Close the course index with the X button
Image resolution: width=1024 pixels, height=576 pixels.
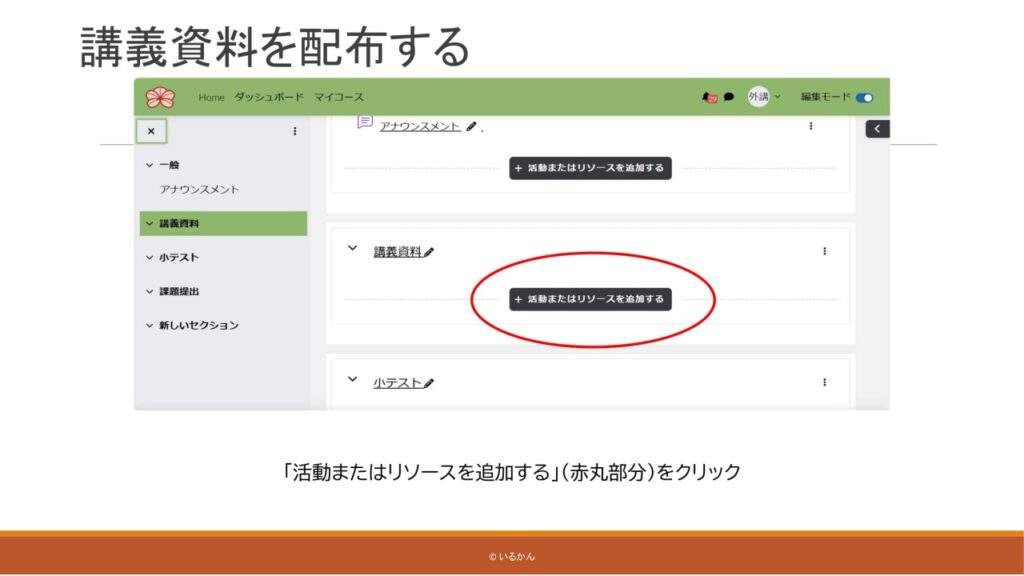pyautogui.click(x=151, y=131)
